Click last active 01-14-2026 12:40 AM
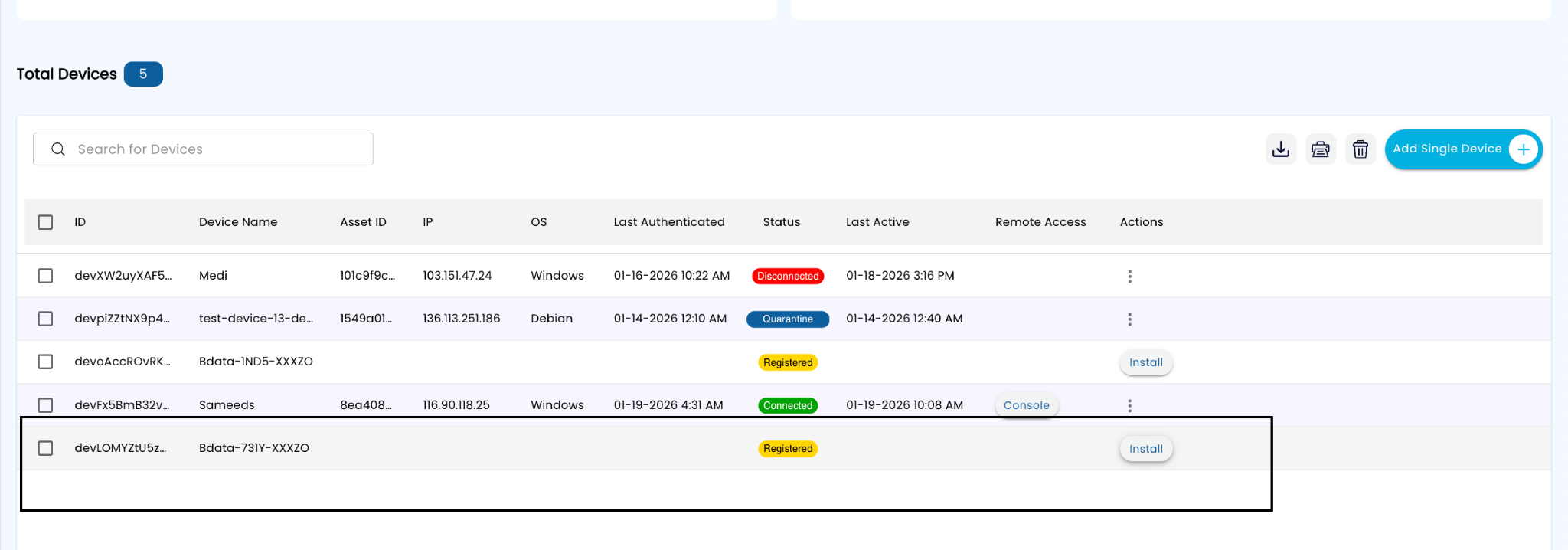Screen dimensions: 1568x550 click(x=904, y=319)
